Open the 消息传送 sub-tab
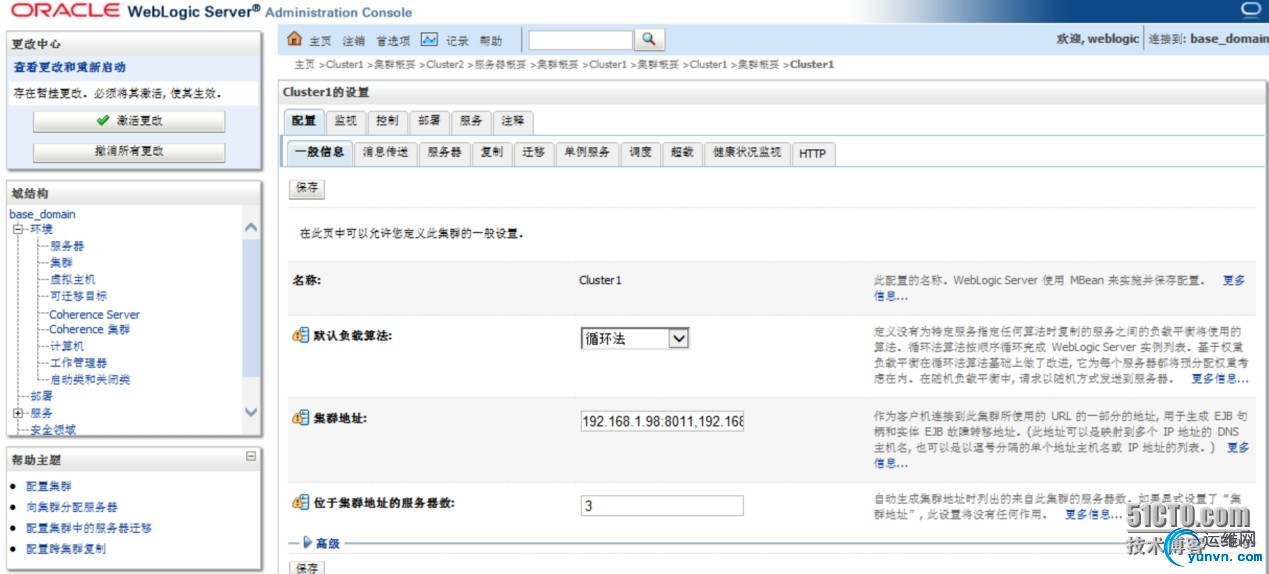This screenshot has width=1269, height=574. tap(385, 153)
